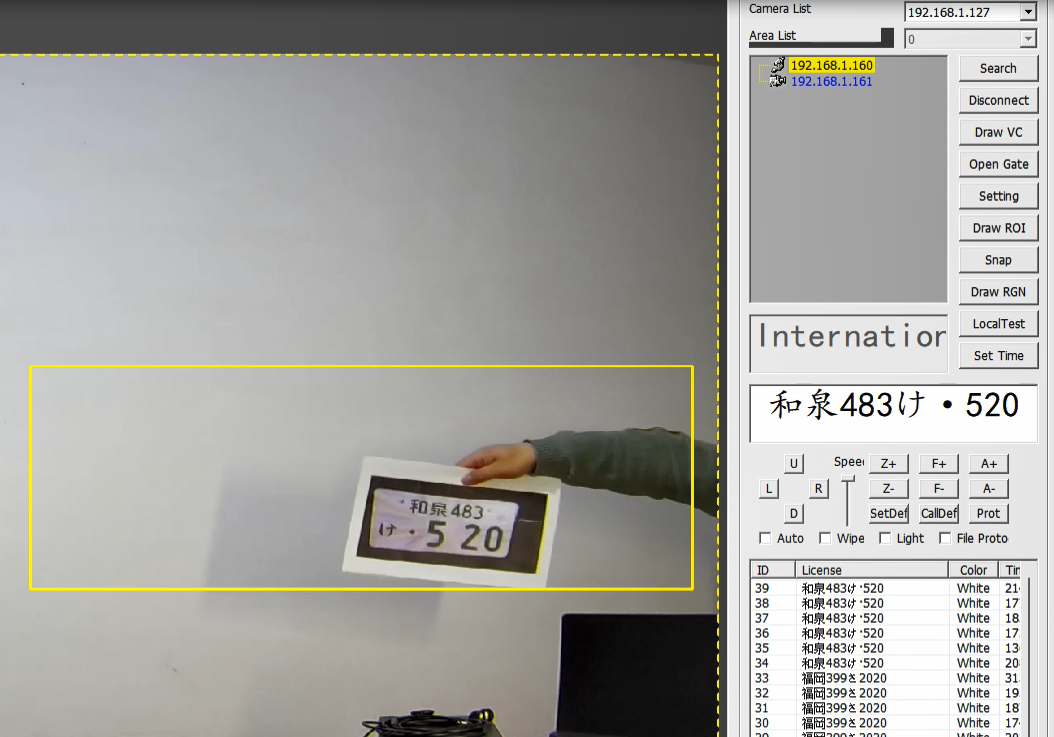This screenshot has height=737, width=1054.
Task: Click the Open Gate button
Action: (998, 164)
